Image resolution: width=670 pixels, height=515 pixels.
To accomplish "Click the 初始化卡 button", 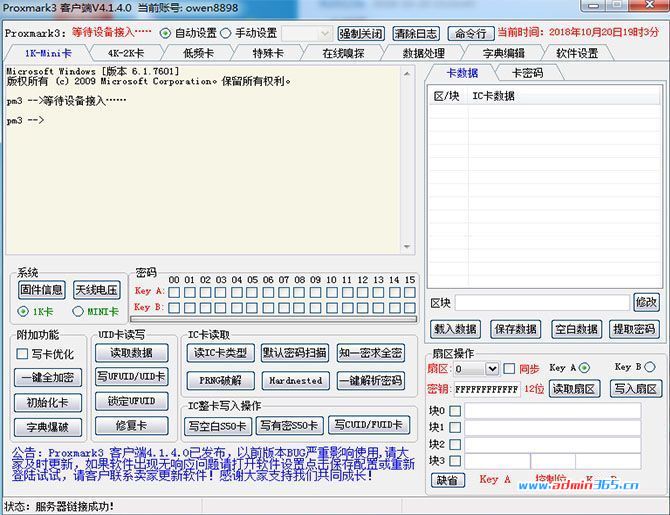I will [x=47, y=402].
